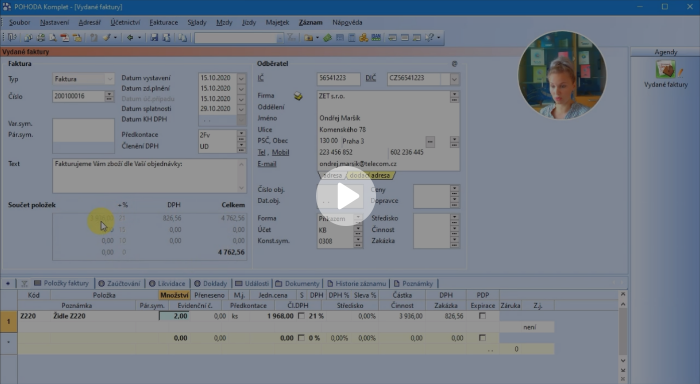Click the exit door icon in toolbar
This screenshot has height=384, width=700.
(x=12, y=38)
